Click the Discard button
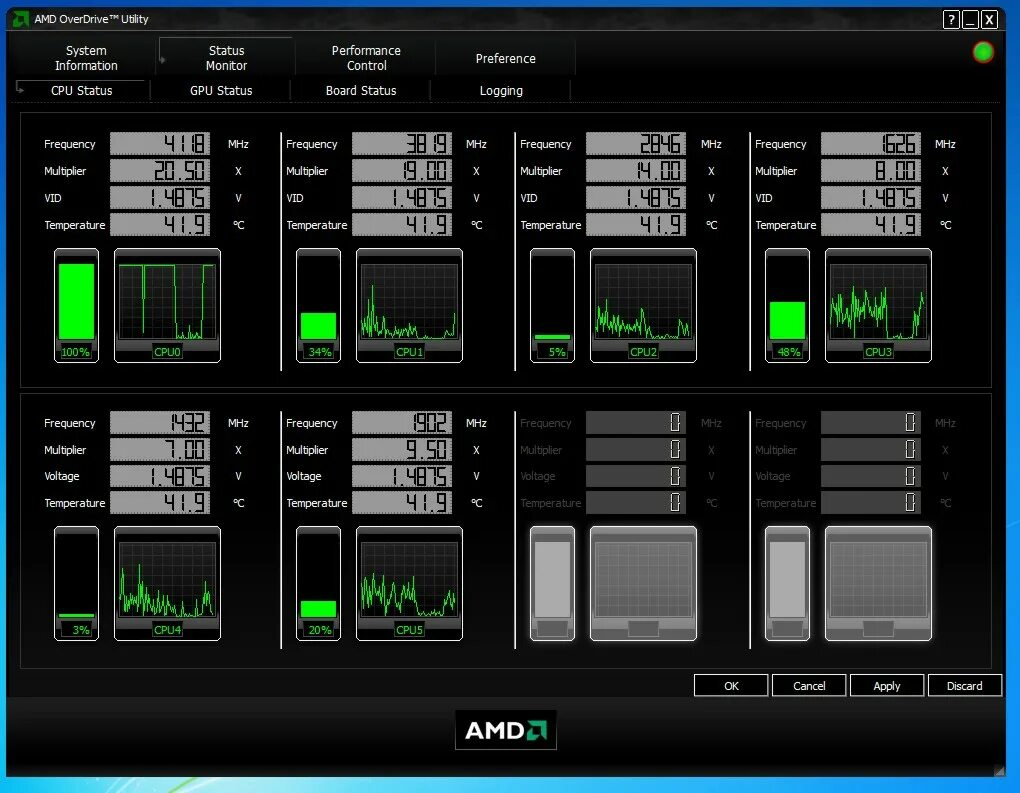 964,685
